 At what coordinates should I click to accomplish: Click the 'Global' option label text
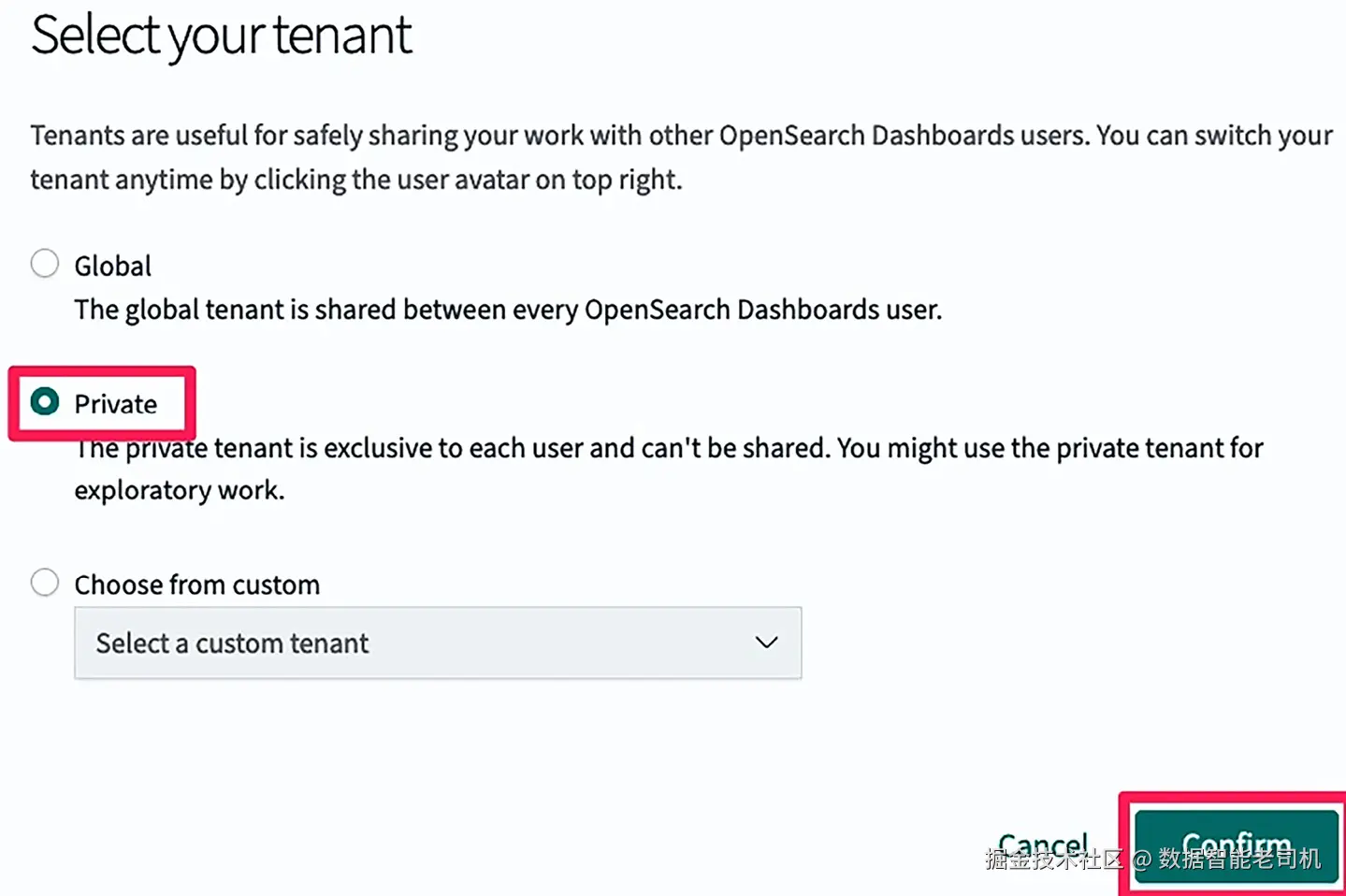112,267
